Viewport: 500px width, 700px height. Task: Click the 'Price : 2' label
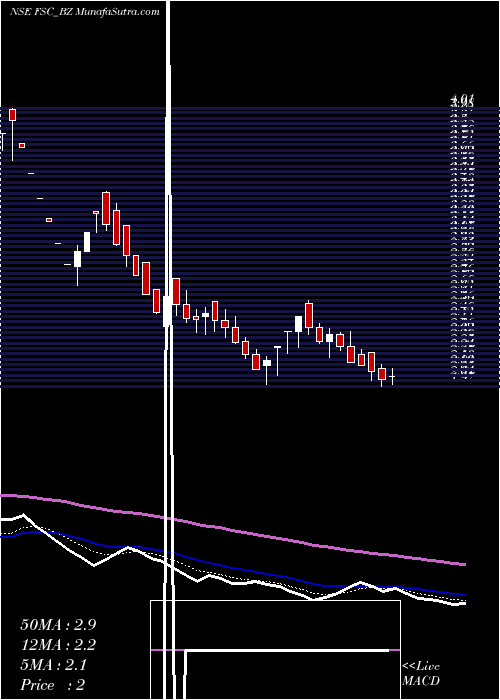point(53,685)
